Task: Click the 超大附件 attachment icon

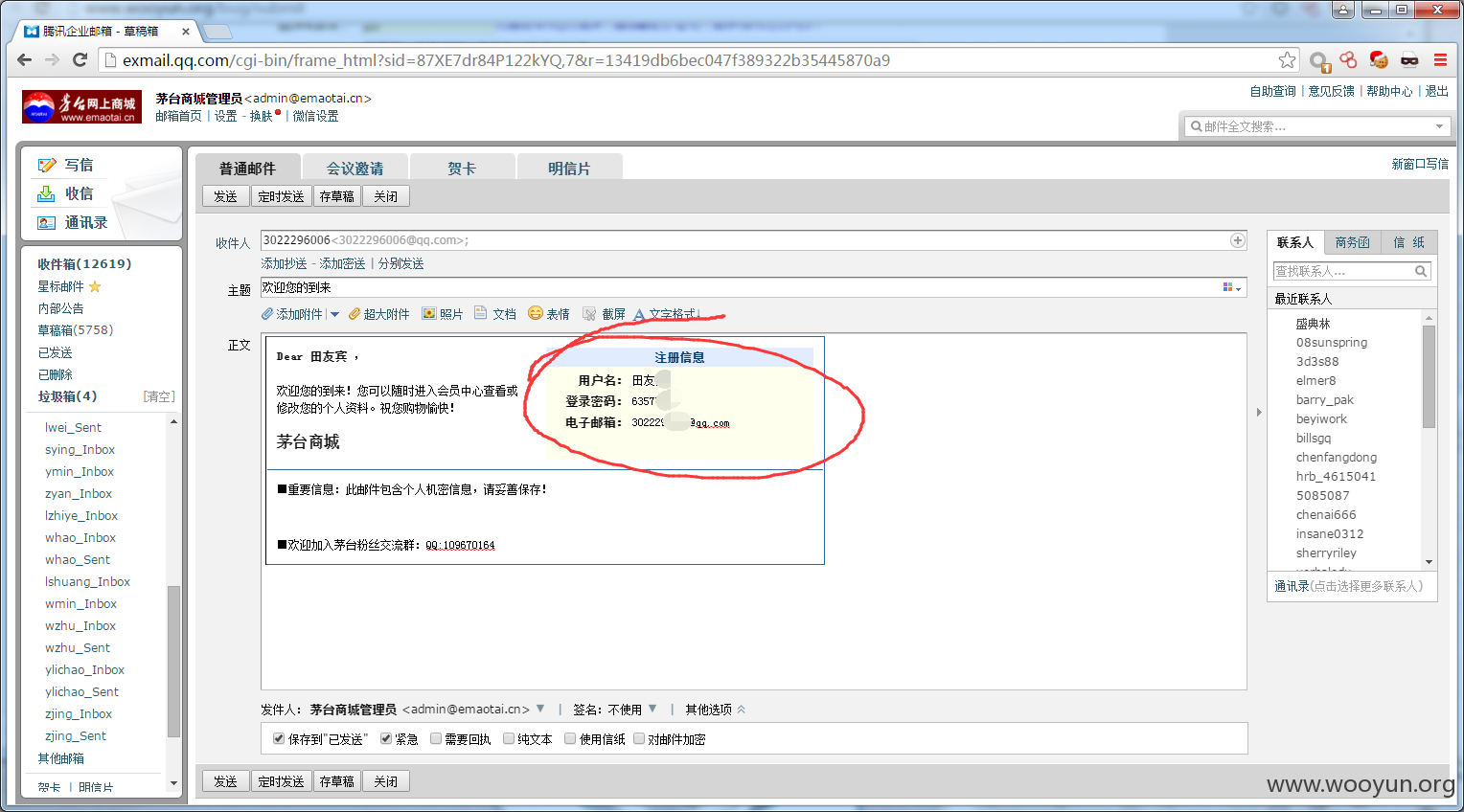Action: coord(355,314)
